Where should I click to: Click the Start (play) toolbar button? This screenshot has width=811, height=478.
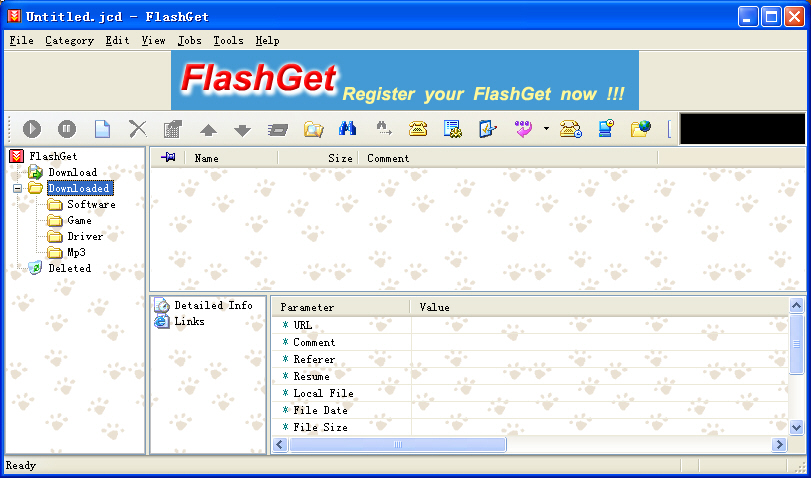32,128
